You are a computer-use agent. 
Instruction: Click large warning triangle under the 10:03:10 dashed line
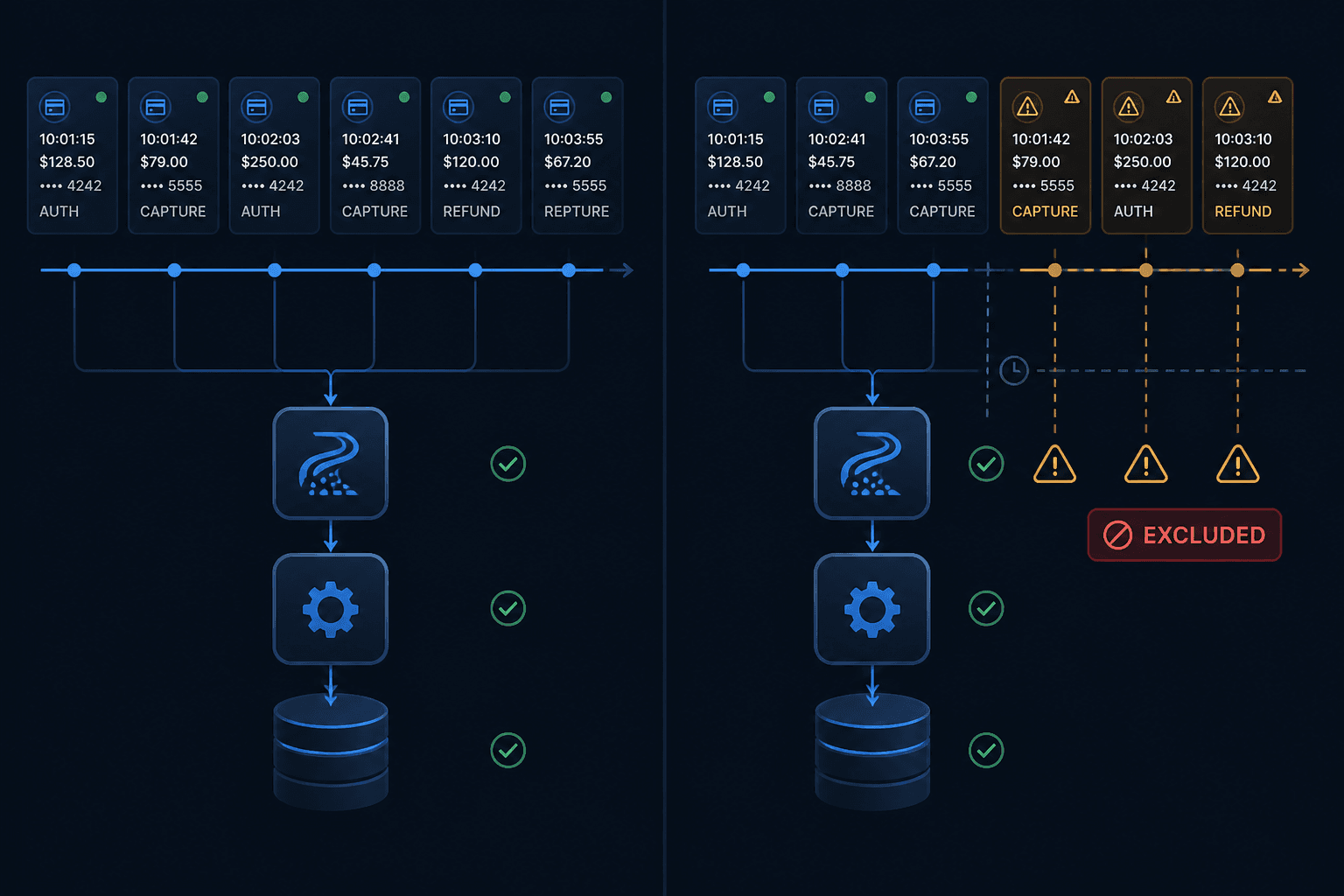click(x=1237, y=464)
